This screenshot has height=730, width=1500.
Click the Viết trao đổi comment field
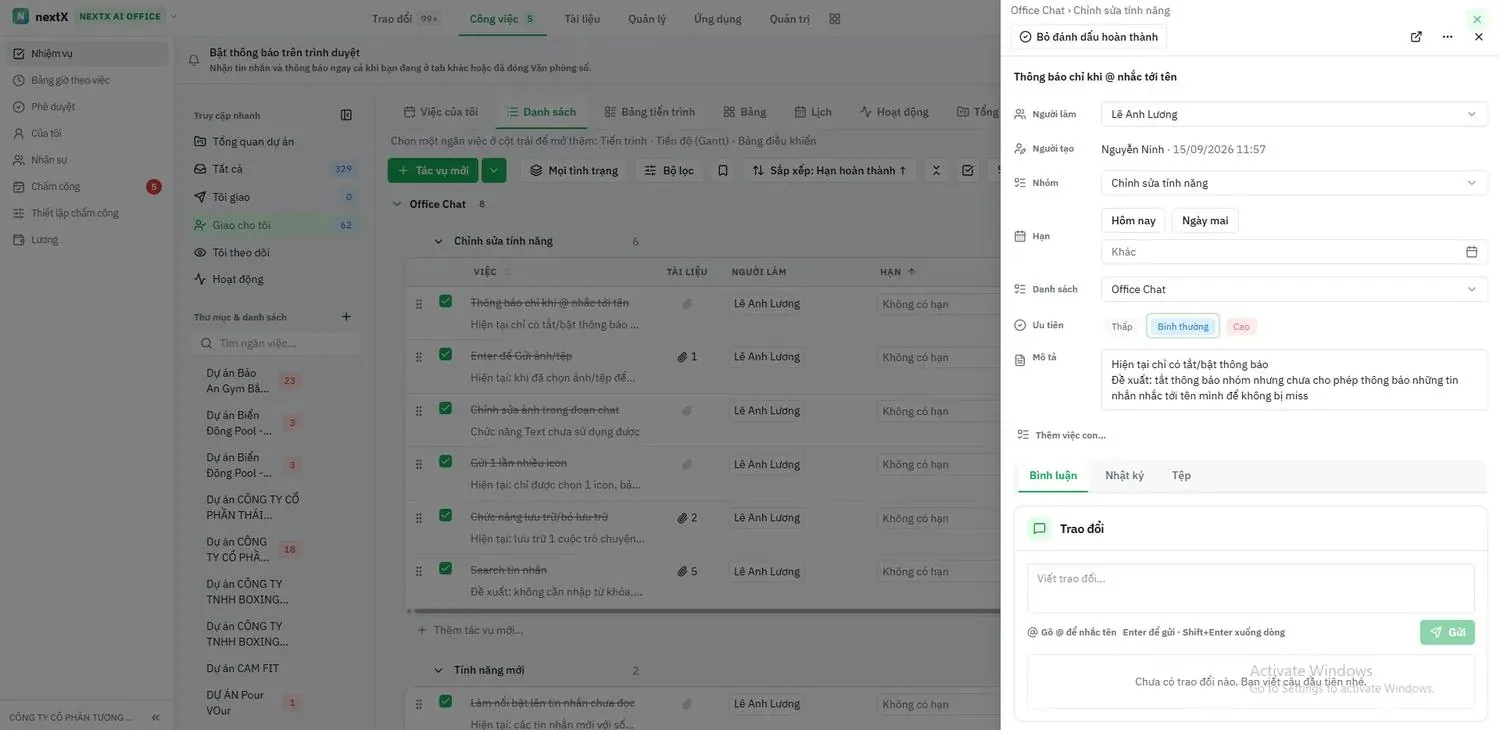[1251, 588]
